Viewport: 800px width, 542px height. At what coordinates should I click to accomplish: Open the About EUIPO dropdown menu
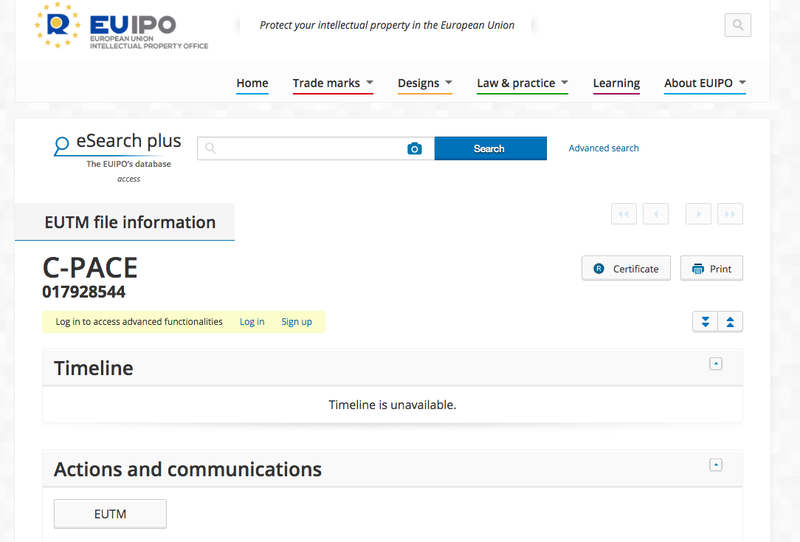tap(705, 83)
